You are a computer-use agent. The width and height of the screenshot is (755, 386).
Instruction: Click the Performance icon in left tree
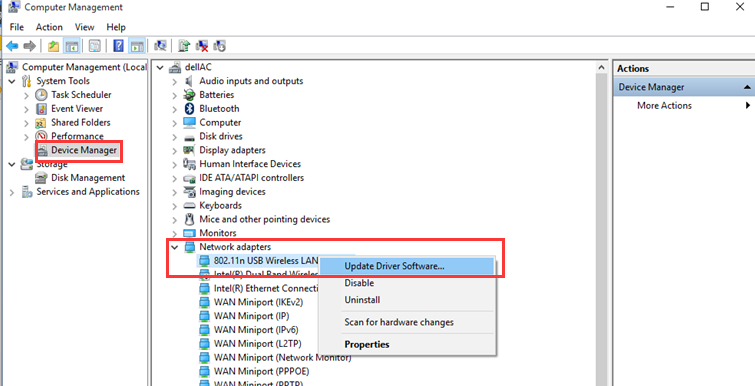pyautogui.click(x=42, y=136)
